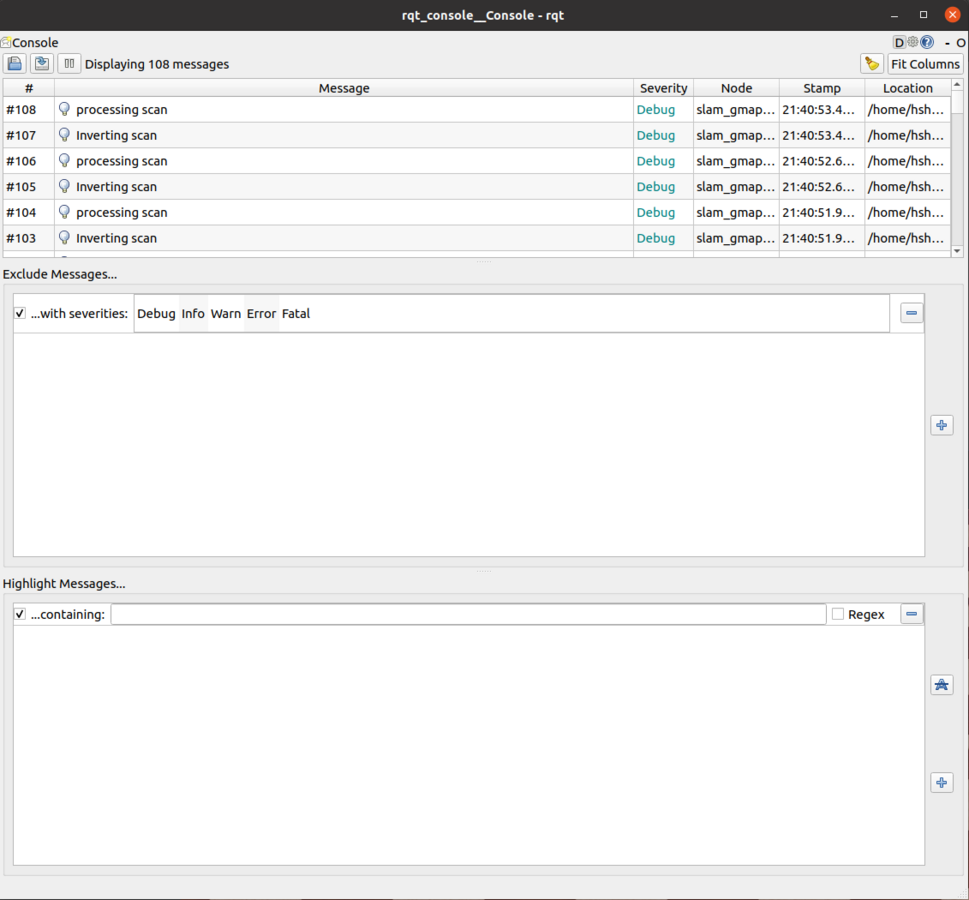
Task: Select the Warn severity option
Action: 226,314
